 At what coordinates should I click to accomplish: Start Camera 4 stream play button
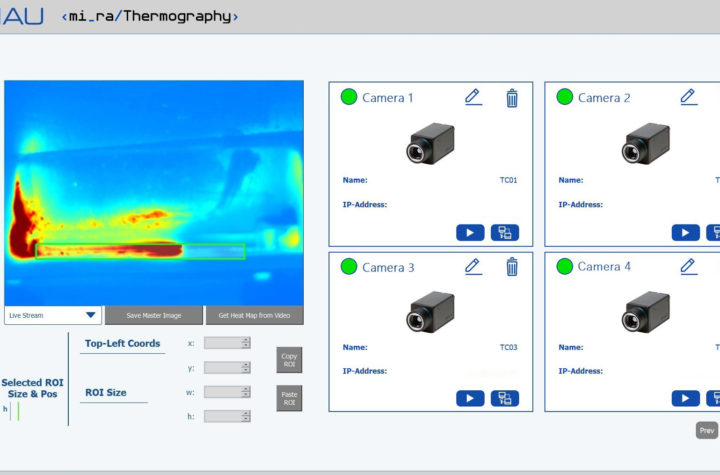[x=686, y=398]
